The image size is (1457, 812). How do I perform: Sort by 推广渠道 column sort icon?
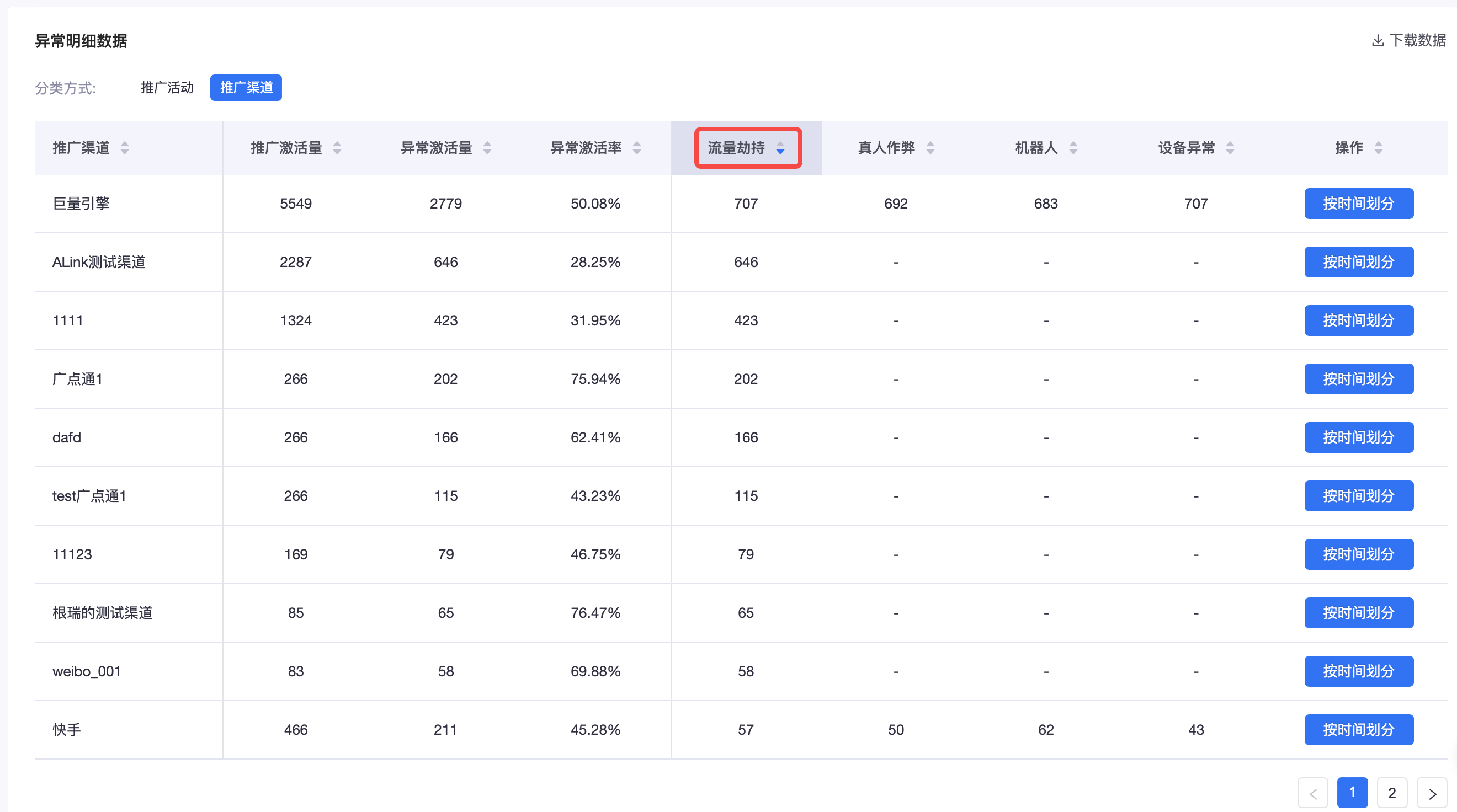coord(124,148)
